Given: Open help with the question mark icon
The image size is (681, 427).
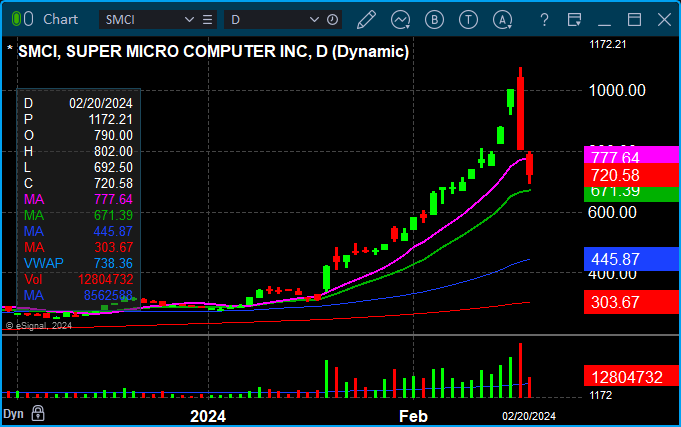Looking at the screenshot, I should (x=544, y=20).
